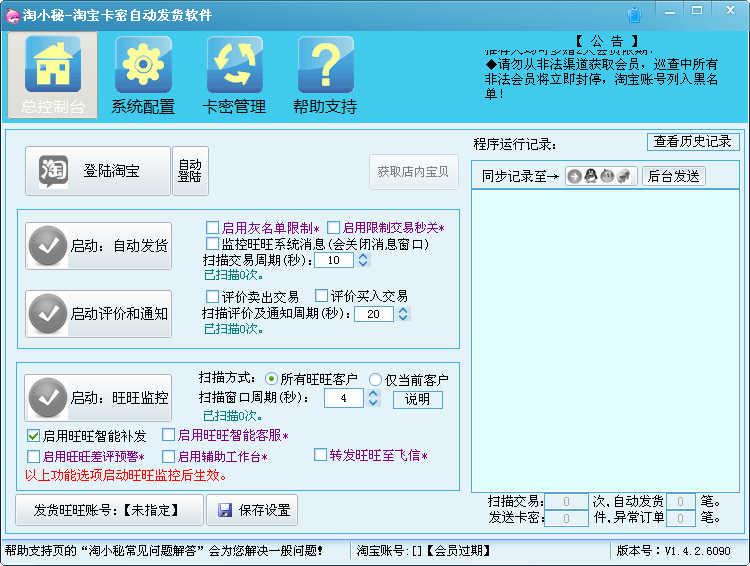Enable 启用旺旺智能客服 checkbox
The image size is (750, 566).
point(168,435)
